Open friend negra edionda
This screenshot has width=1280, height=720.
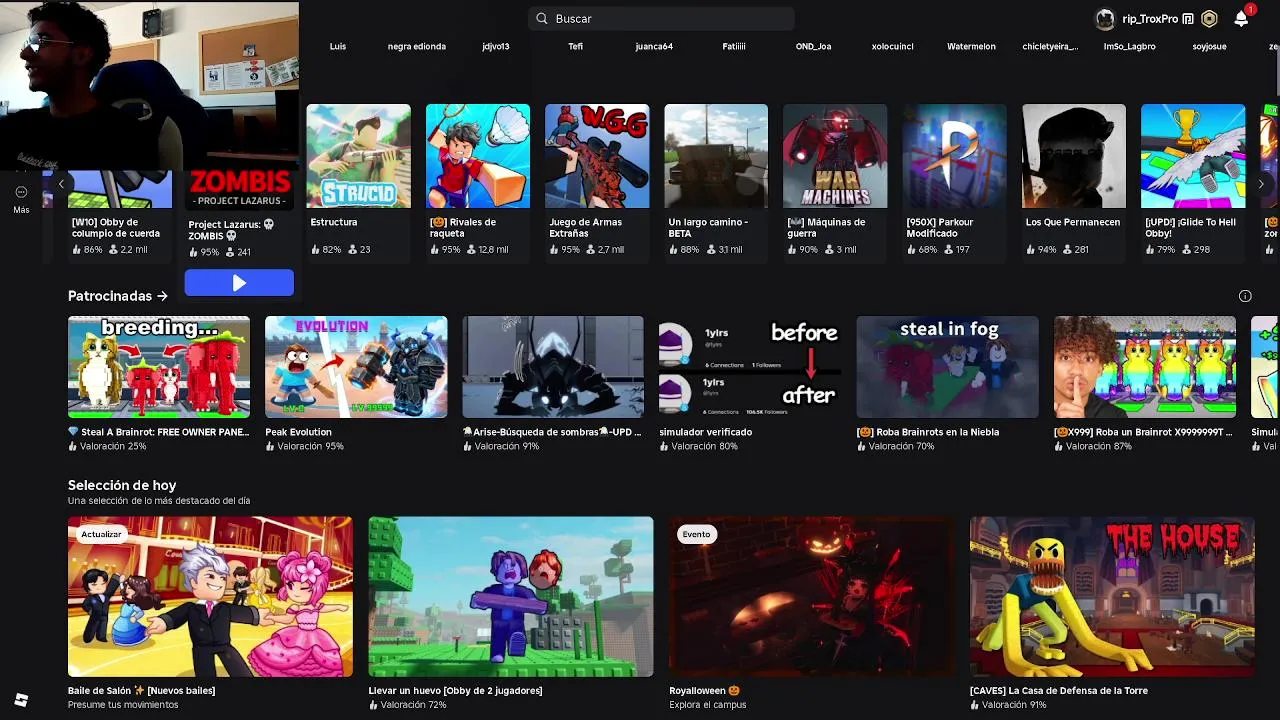tap(417, 46)
